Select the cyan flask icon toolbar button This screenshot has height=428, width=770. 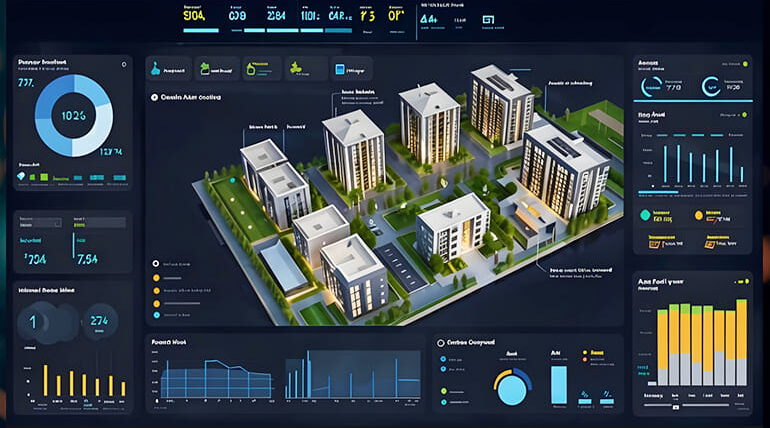point(168,69)
